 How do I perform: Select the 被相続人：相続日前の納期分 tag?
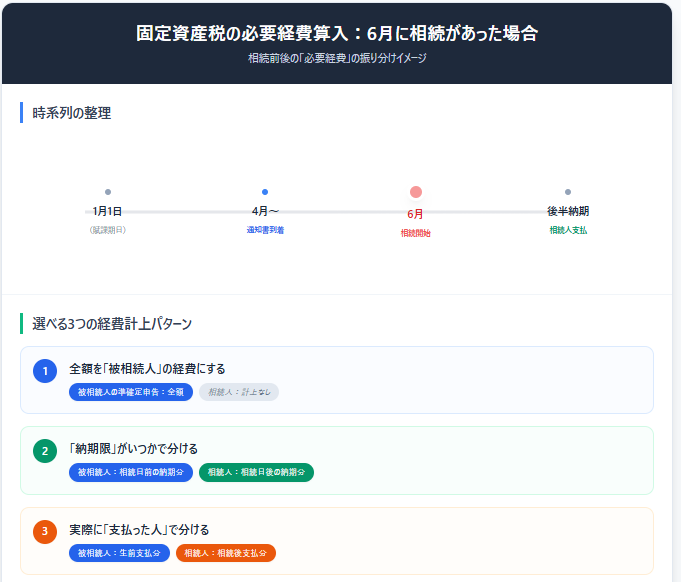tap(131, 472)
